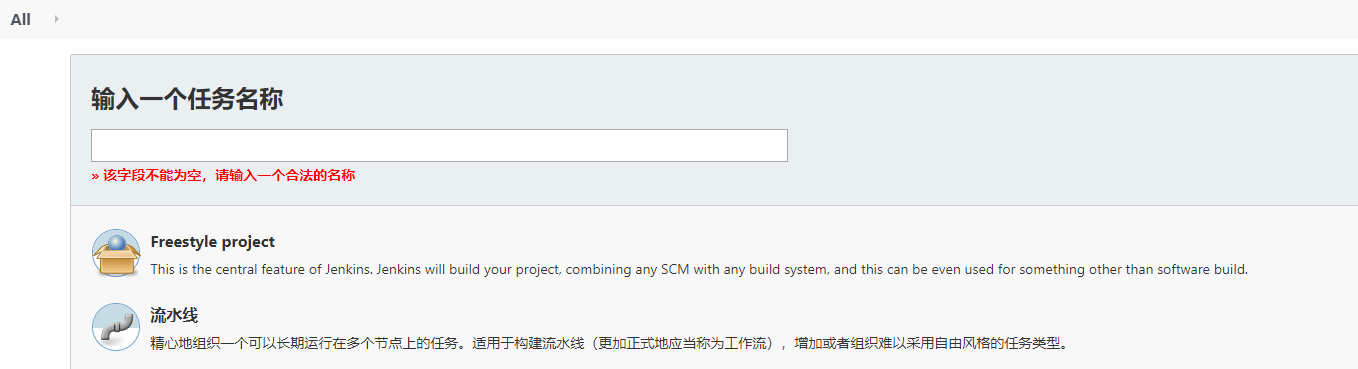
Task: Open the All breadcrumb link
Action: [21, 19]
